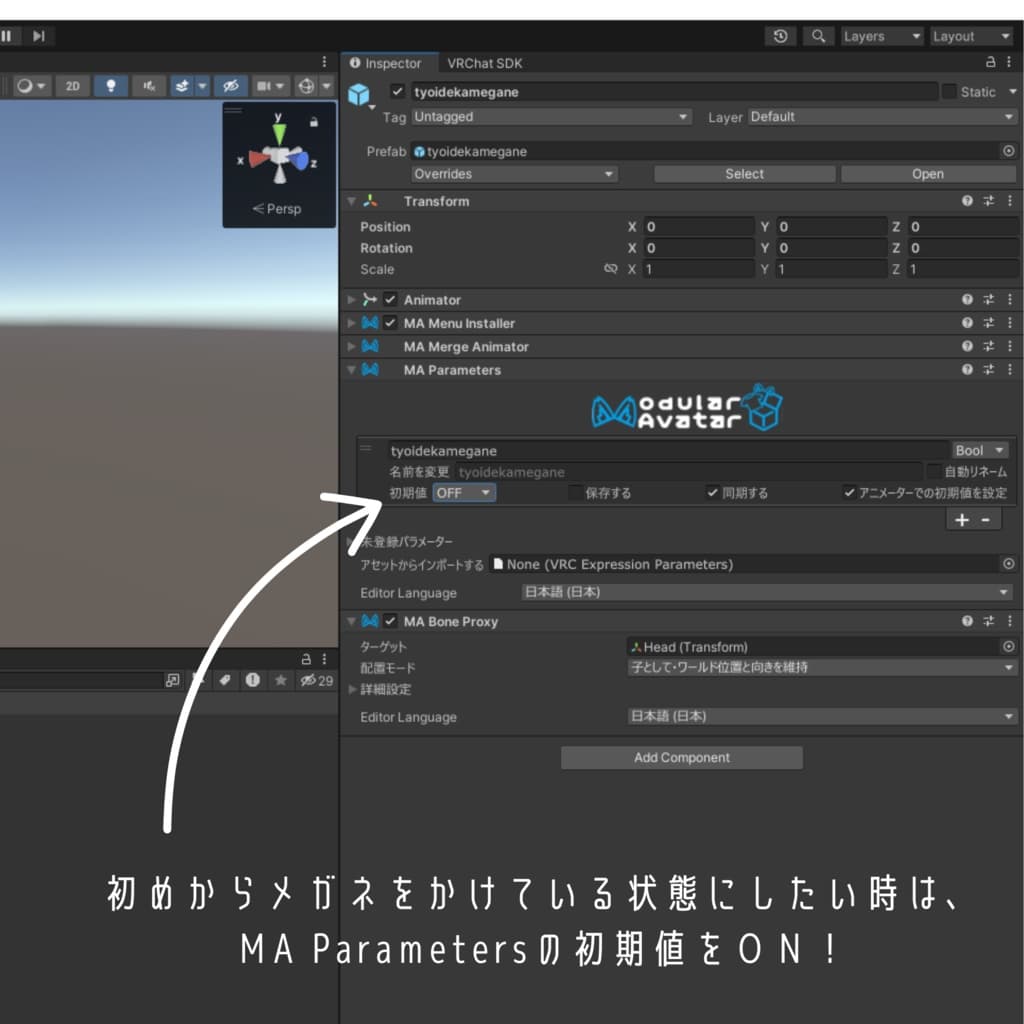Screen dimensions: 1024x1024
Task: Click the Add Component button
Action: (x=679, y=757)
